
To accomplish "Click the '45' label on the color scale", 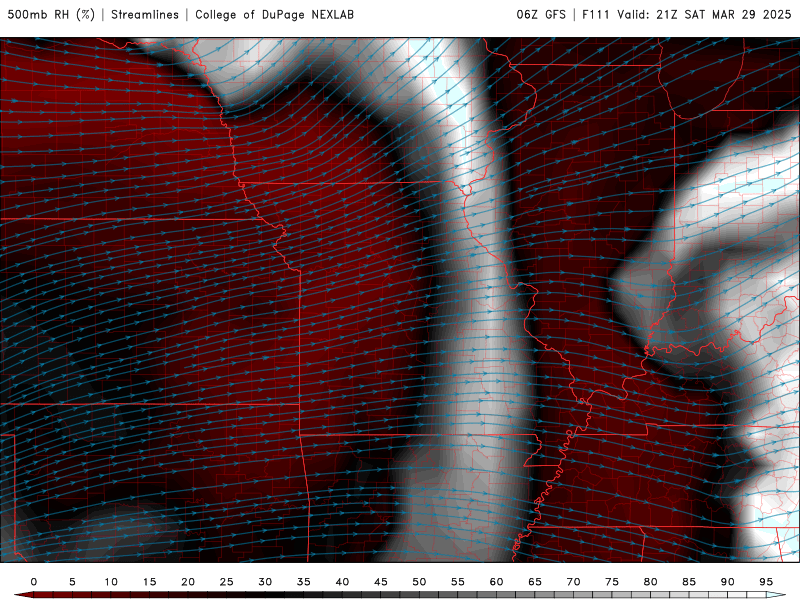I will (x=381, y=582).
